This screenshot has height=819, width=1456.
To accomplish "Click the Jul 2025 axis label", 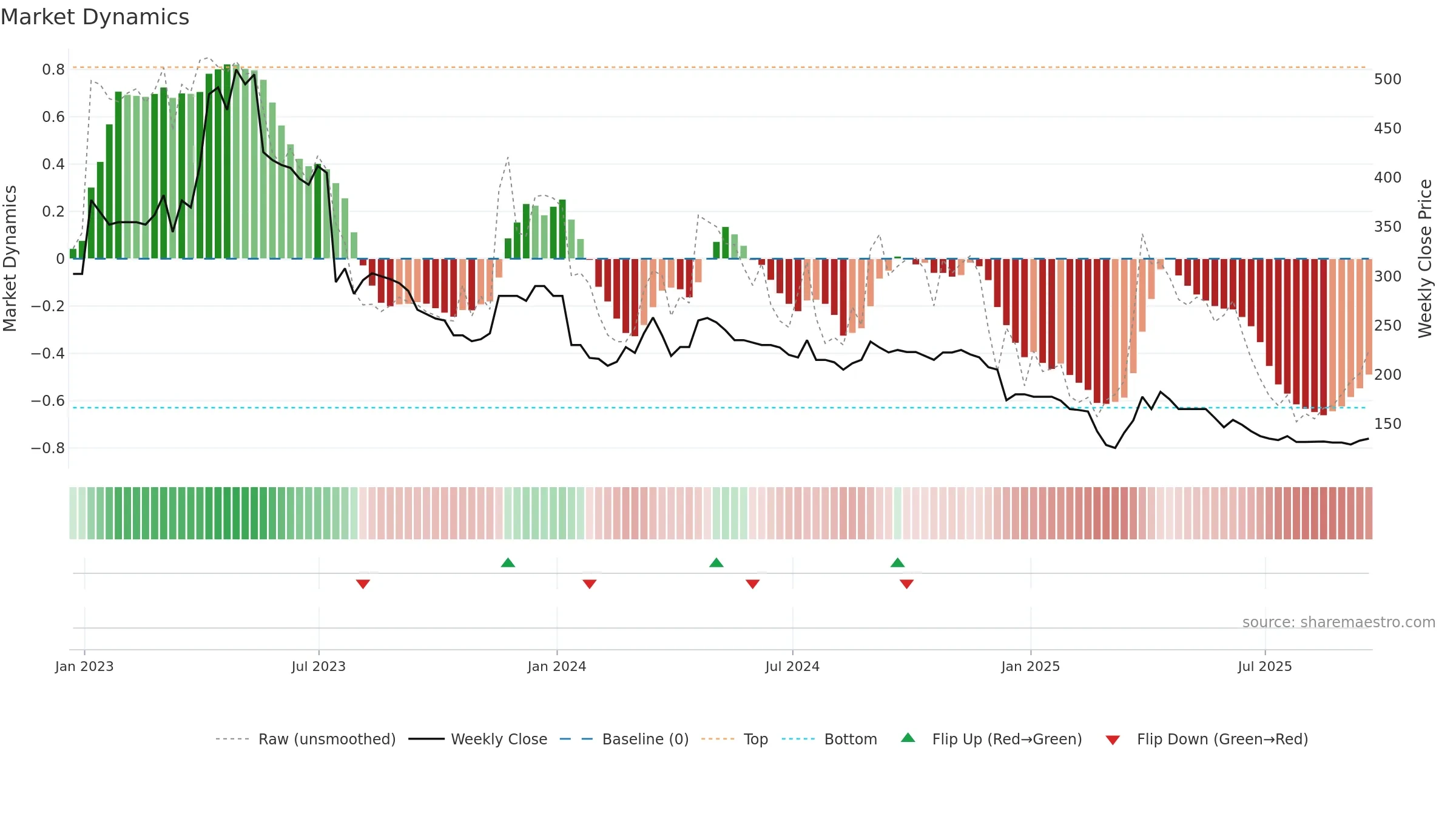I will [1265, 666].
